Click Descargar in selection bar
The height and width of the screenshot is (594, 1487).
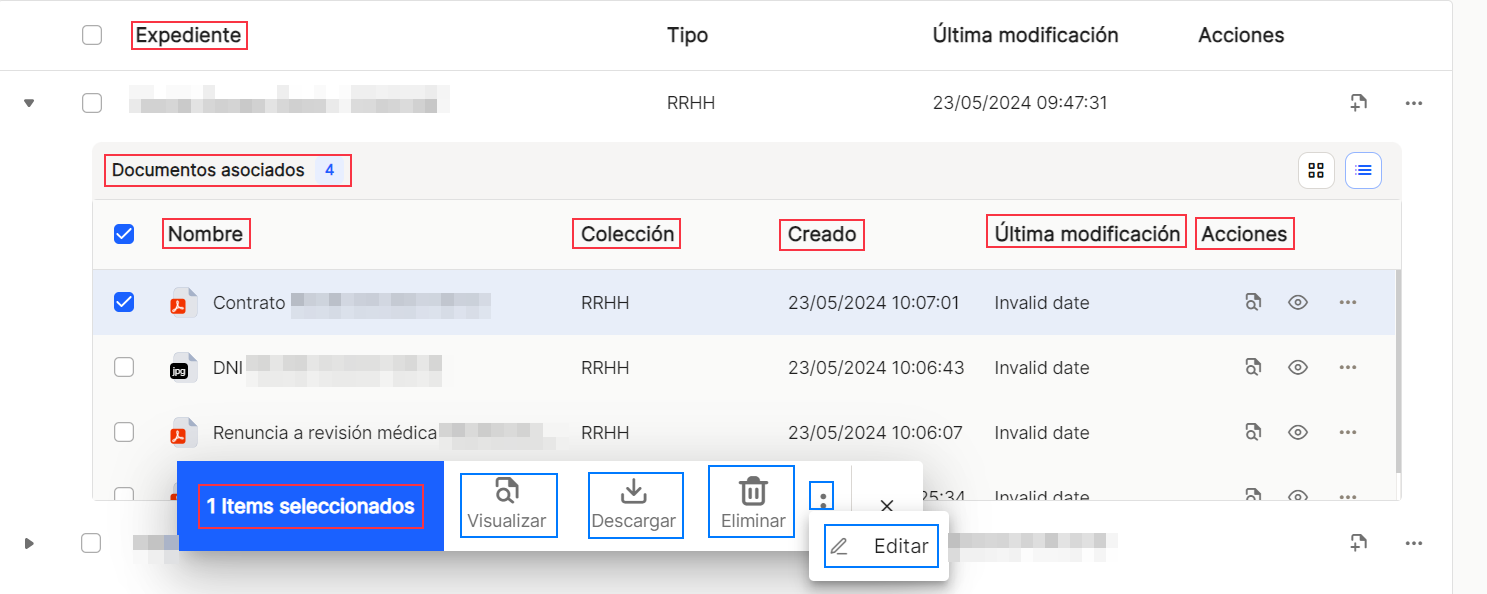pyautogui.click(x=635, y=505)
